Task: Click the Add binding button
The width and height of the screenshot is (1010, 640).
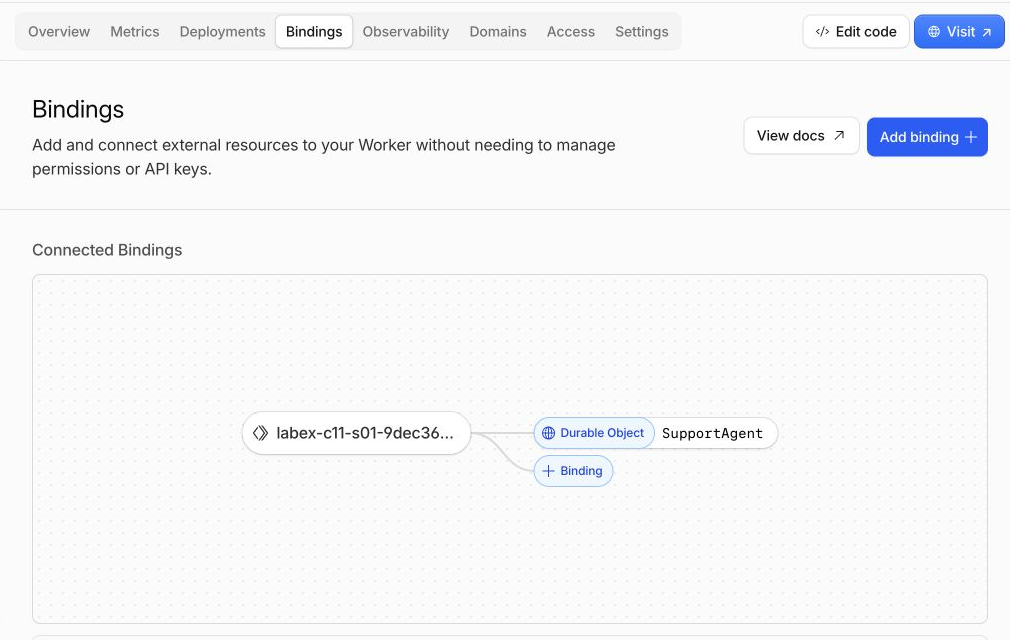Action: pyautogui.click(x=927, y=137)
